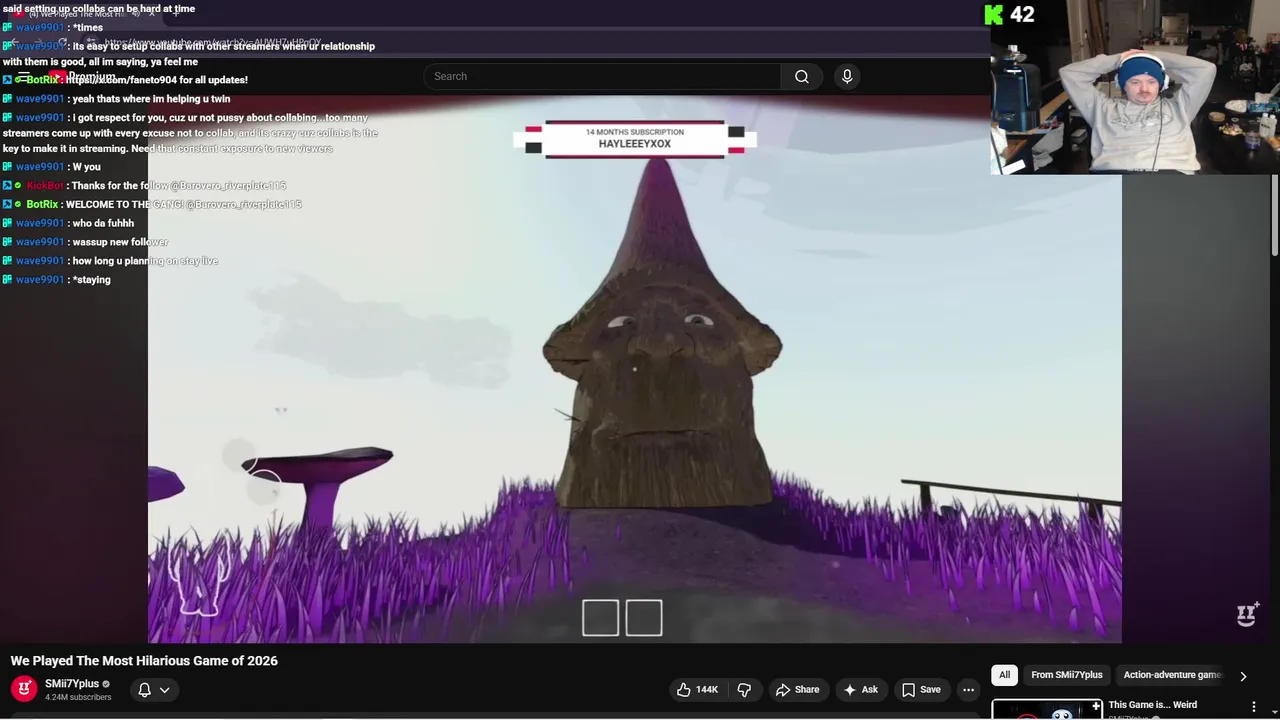Viewport: 1280px width, 720px height.
Task: Open the YouTube hamburger guide menu
Action: click(x=23, y=77)
